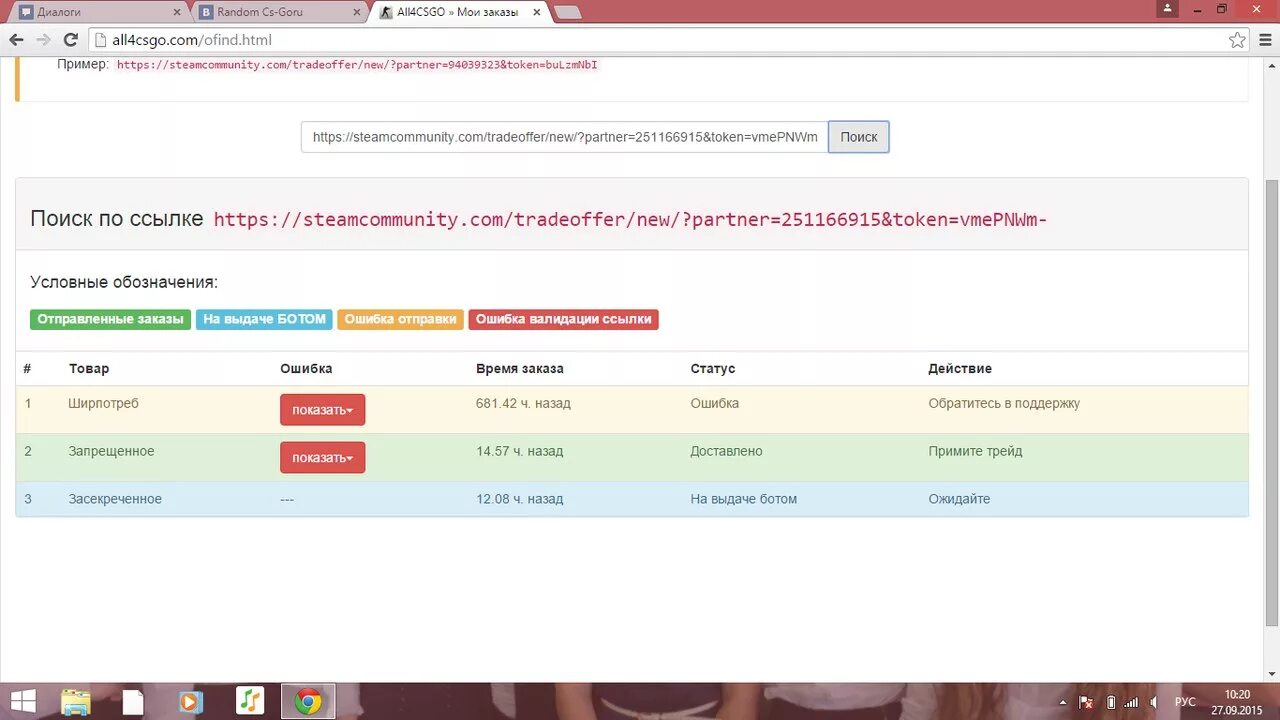Open the blank document icon in the taskbar

[133, 701]
